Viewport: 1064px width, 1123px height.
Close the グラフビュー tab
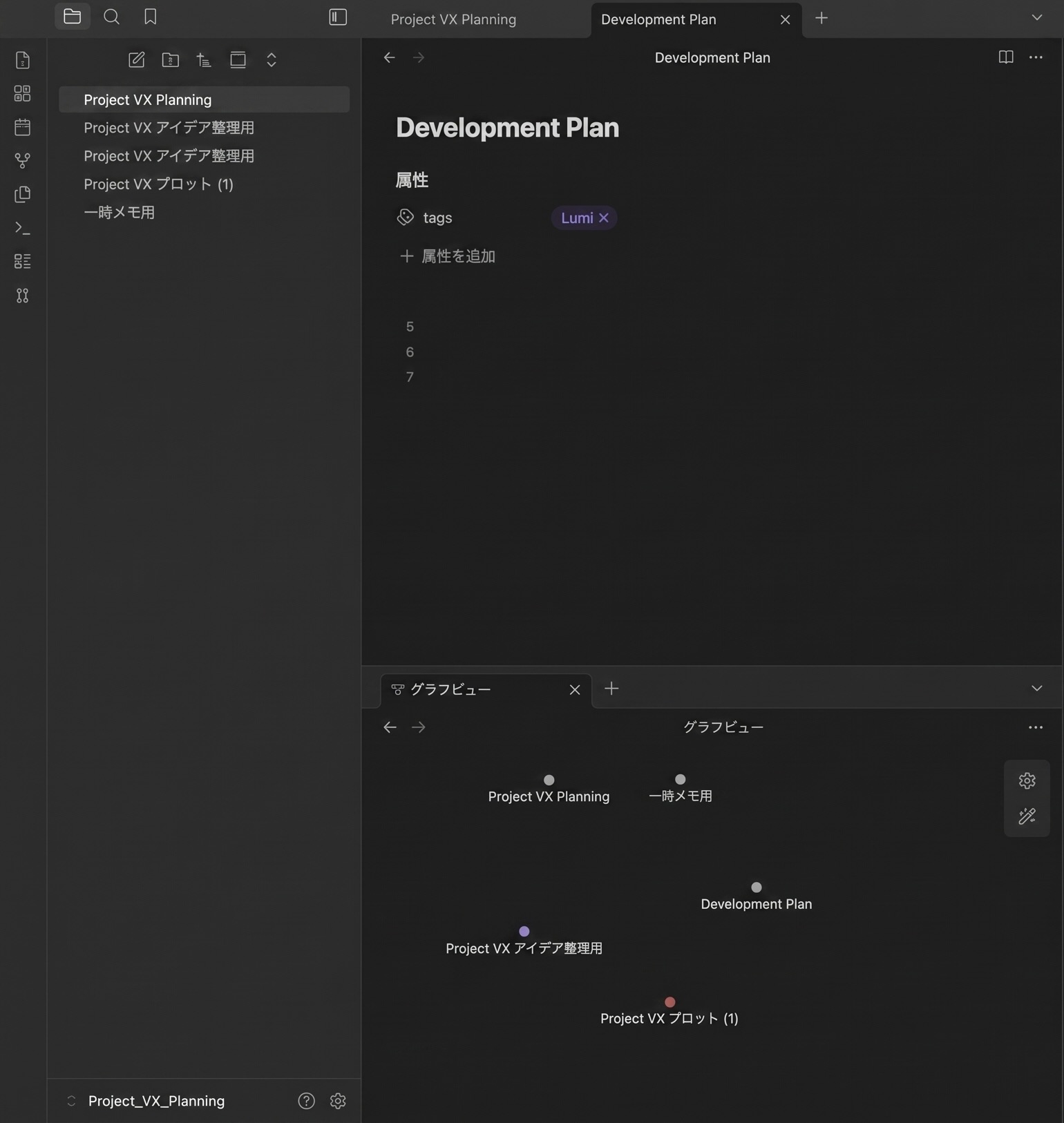575,690
